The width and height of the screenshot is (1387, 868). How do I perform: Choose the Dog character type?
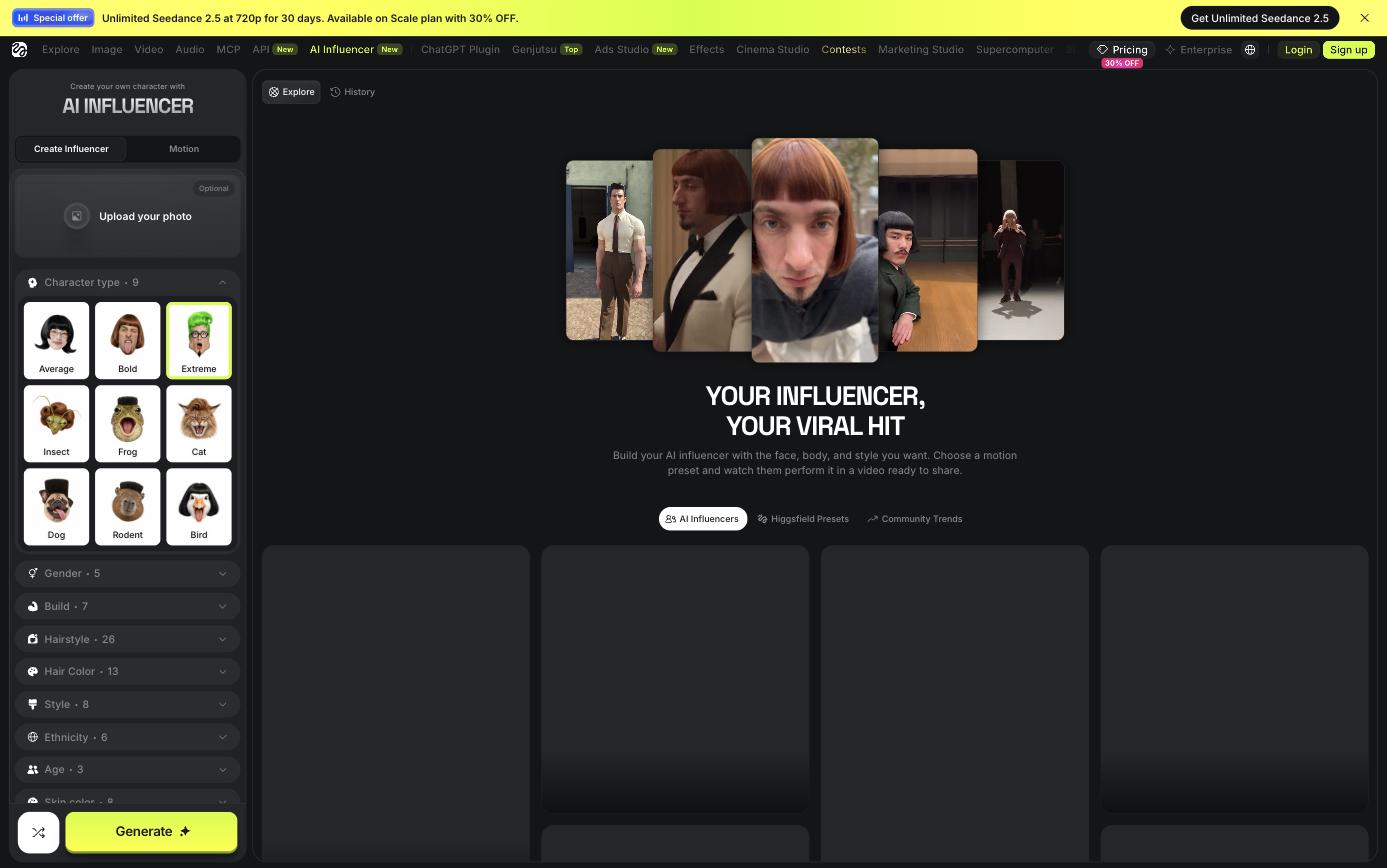[56, 506]
